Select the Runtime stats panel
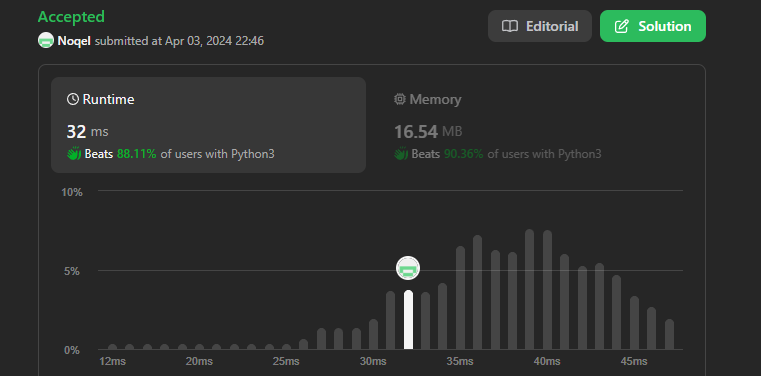The width and height of the screenshot is (761, 376). pos(208,125)
